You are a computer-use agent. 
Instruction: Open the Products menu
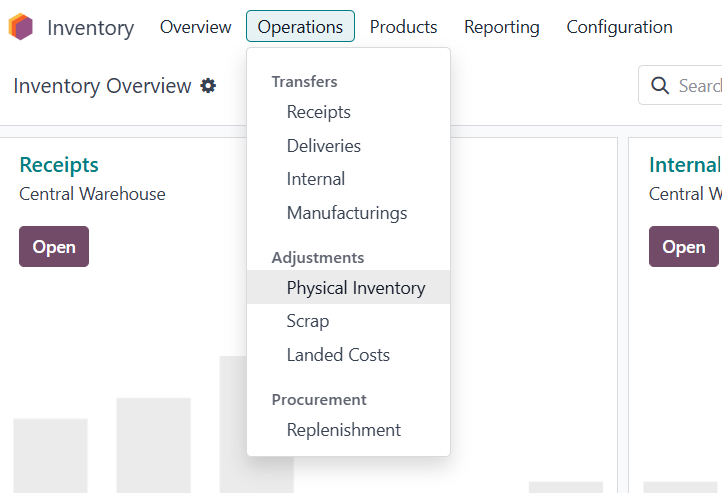(x=403, y=27)
